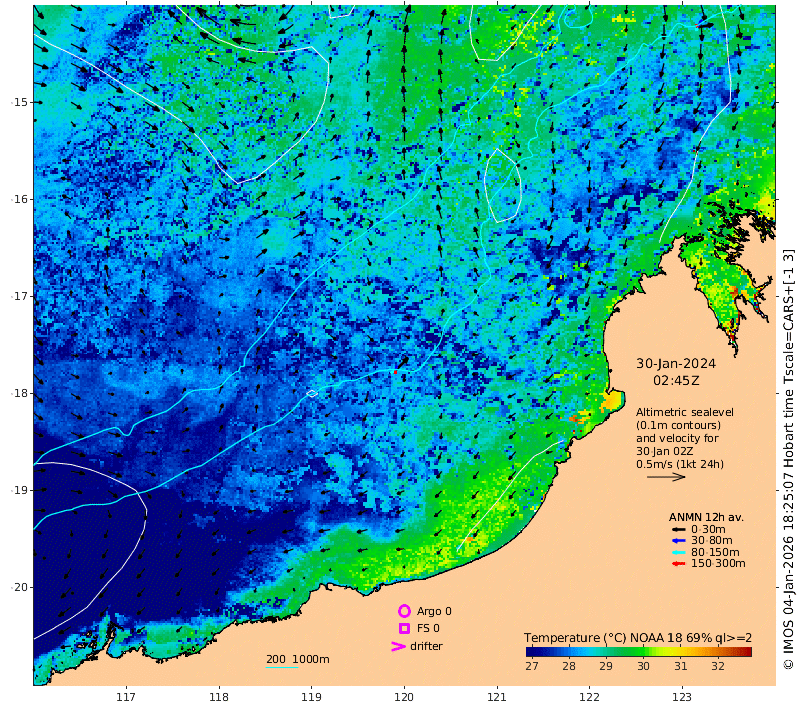The image size is (800, 710).
Task: Click the colorbar tick label 29
Action: tap(606, 666)
